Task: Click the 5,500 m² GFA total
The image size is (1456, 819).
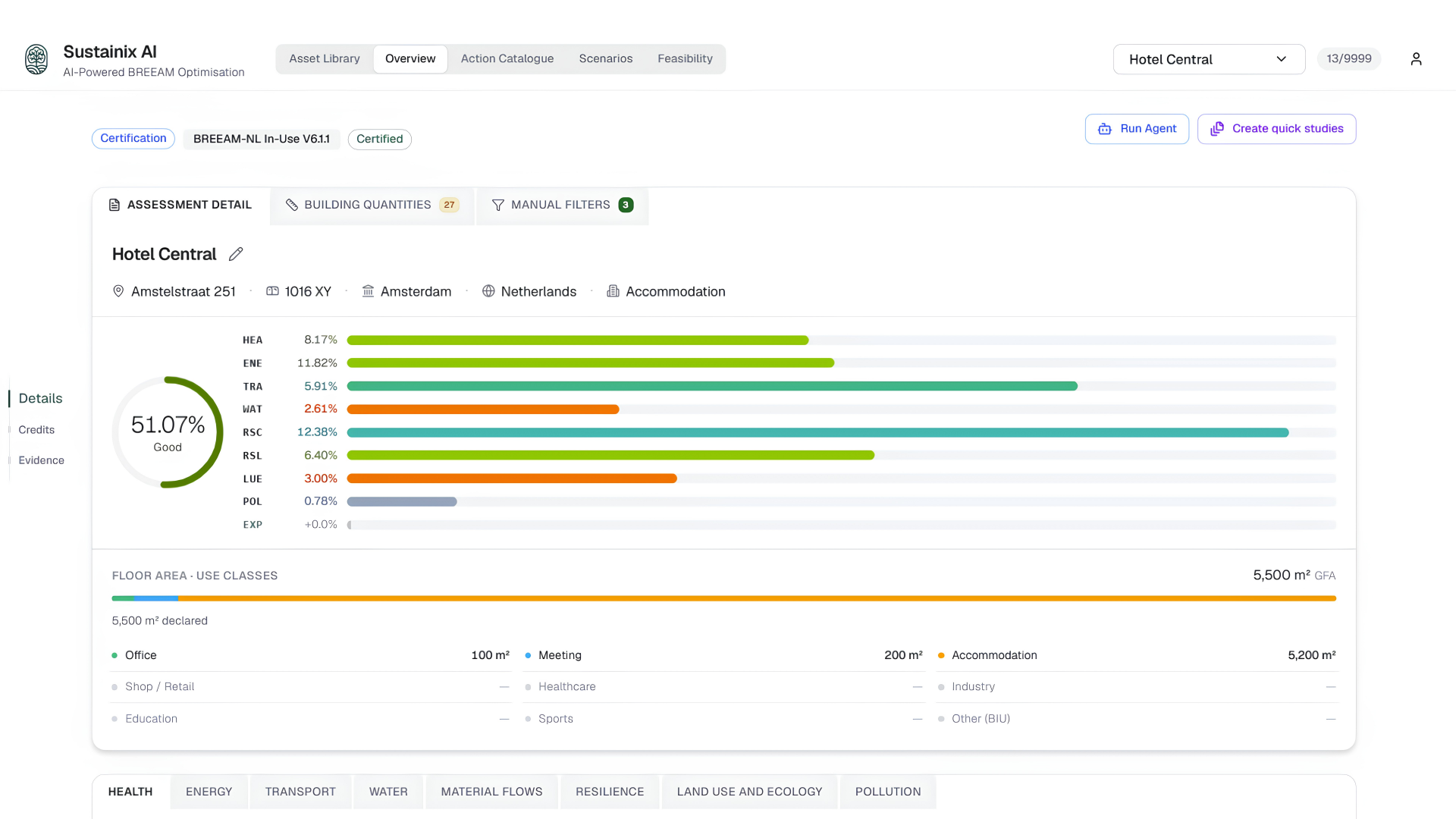Action: (1294, 576)
